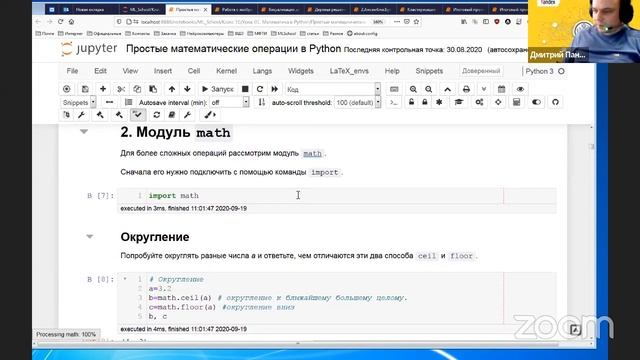Click the upward chevron toolbar icon
The image size is (640, 360).
(x=448, y=89)
